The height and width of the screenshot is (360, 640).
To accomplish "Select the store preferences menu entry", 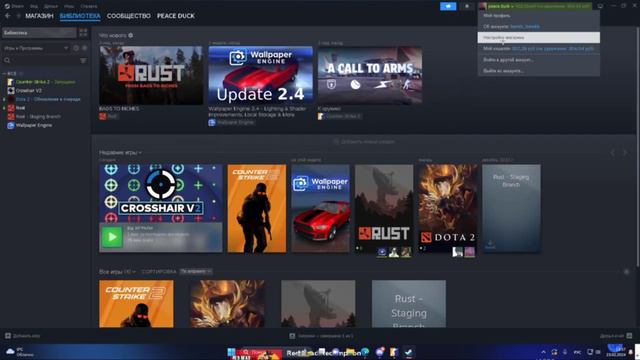I will click(x=539, y=38).
